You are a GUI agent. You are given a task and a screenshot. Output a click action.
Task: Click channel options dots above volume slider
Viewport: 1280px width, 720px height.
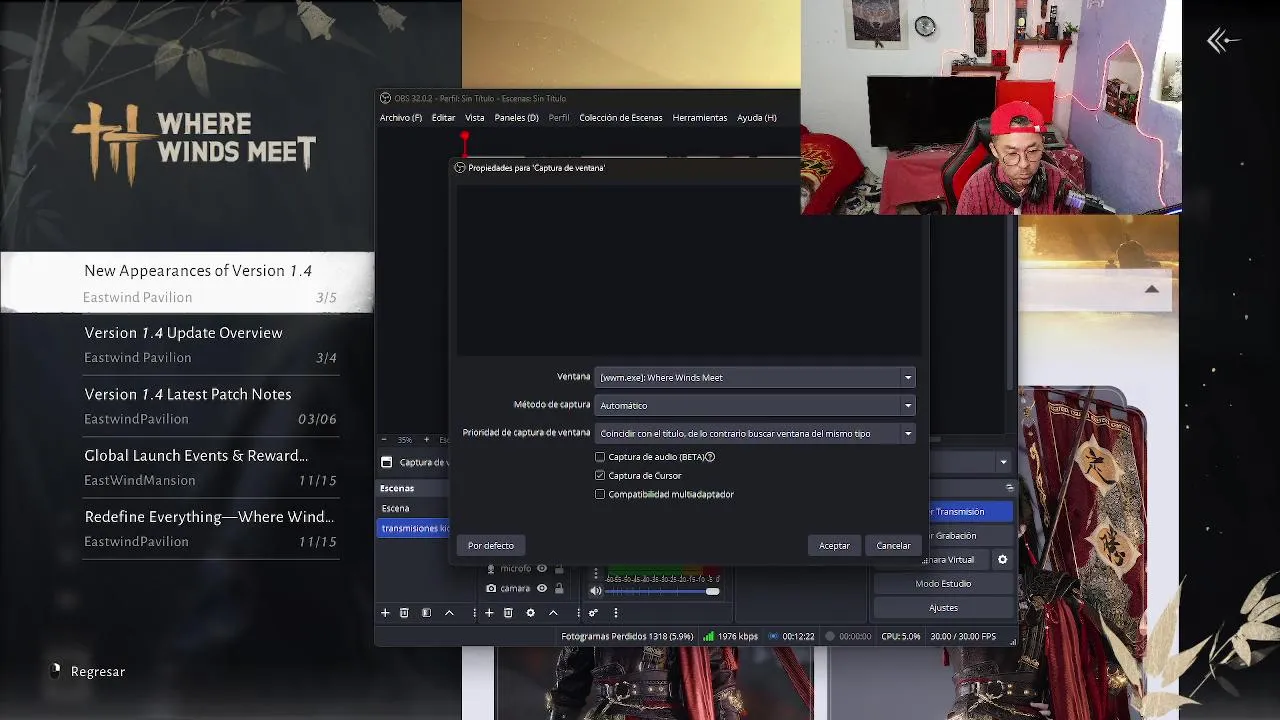[596, 573]
